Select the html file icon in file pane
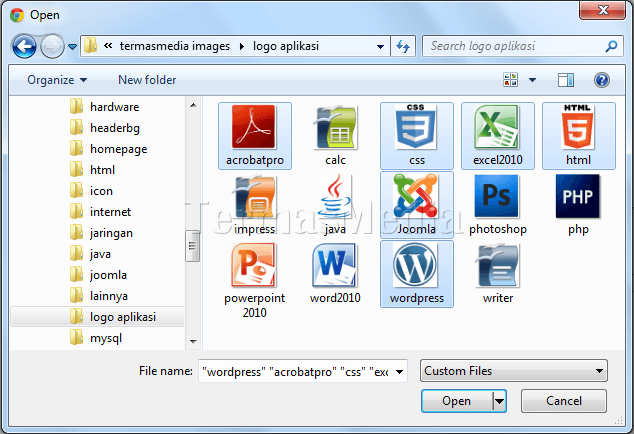 (578, 126)
